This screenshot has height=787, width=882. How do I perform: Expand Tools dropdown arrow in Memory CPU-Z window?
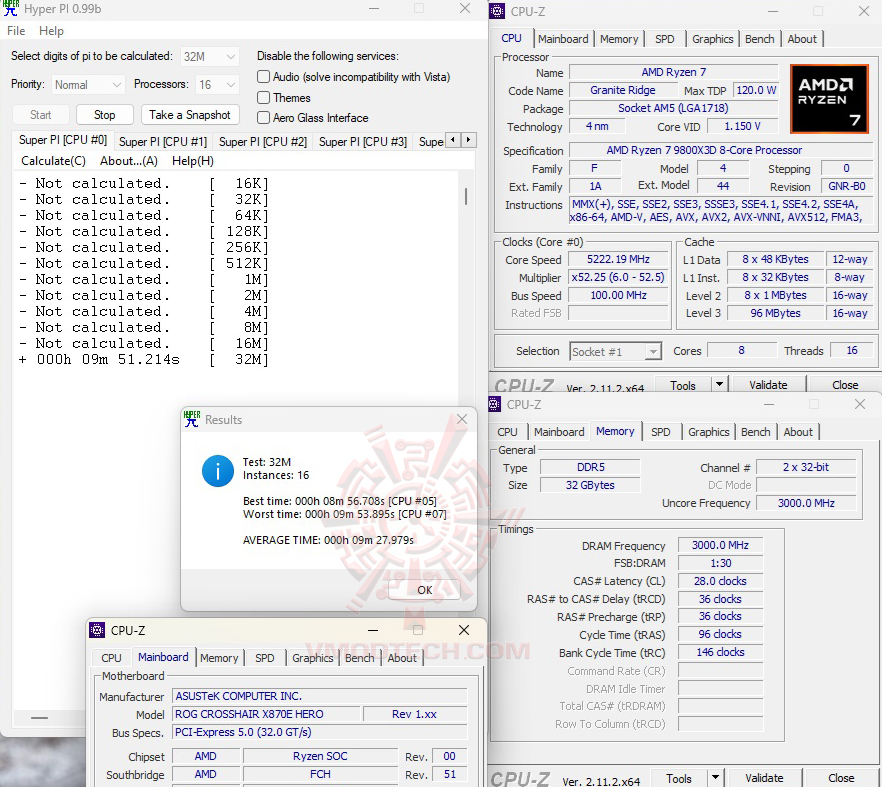pyautogui.click(x=715, y=778)
